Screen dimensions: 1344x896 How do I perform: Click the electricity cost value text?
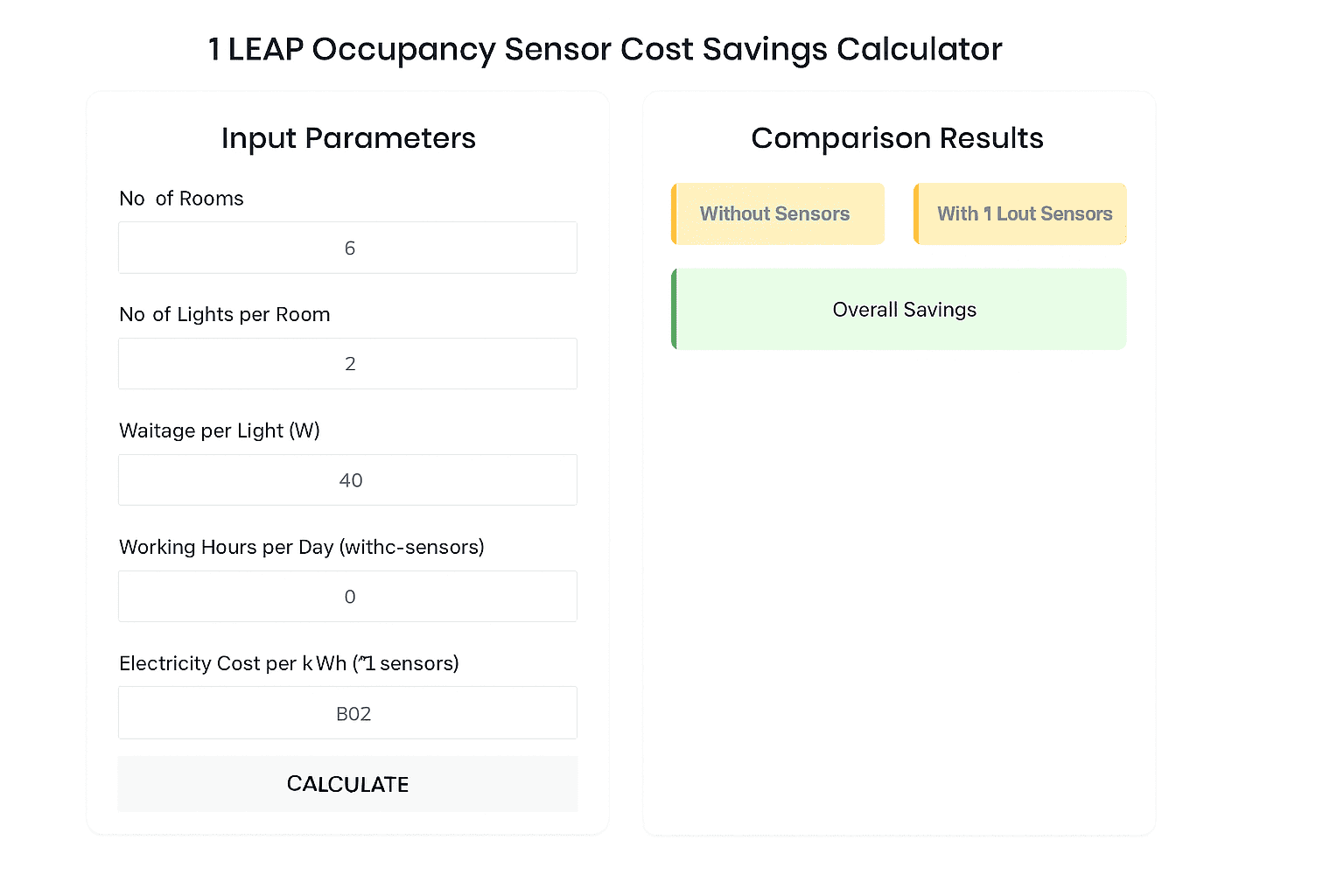[x=353, y=712]
